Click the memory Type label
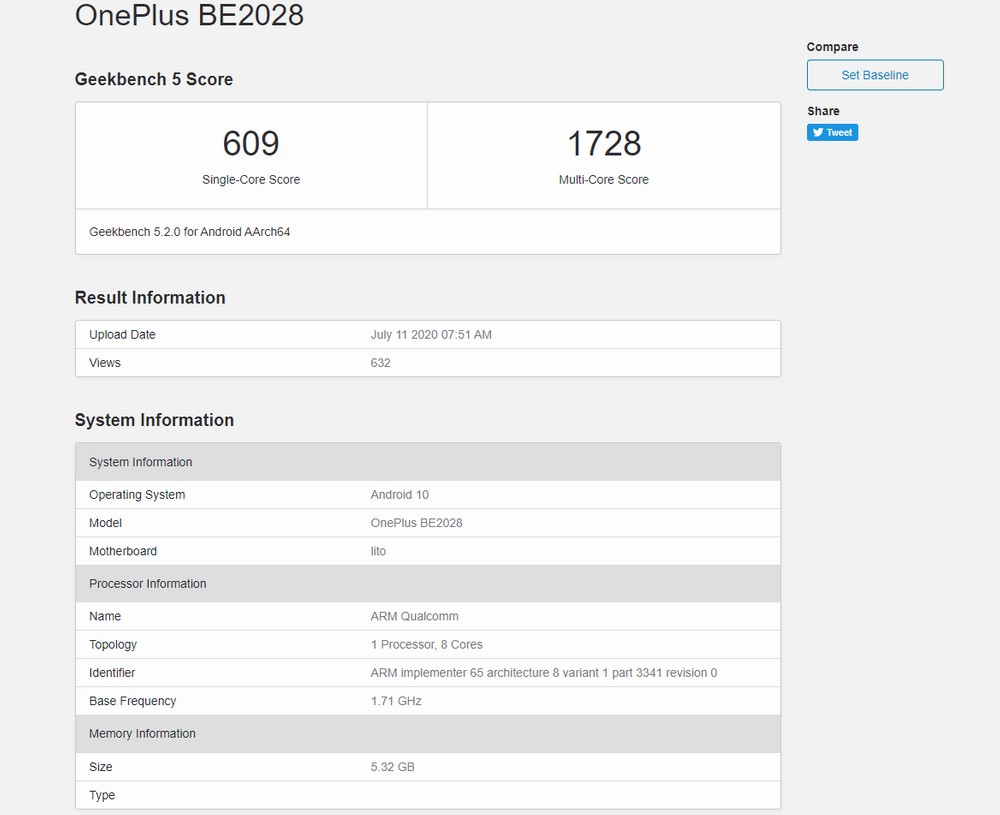 tap(102, 795)
